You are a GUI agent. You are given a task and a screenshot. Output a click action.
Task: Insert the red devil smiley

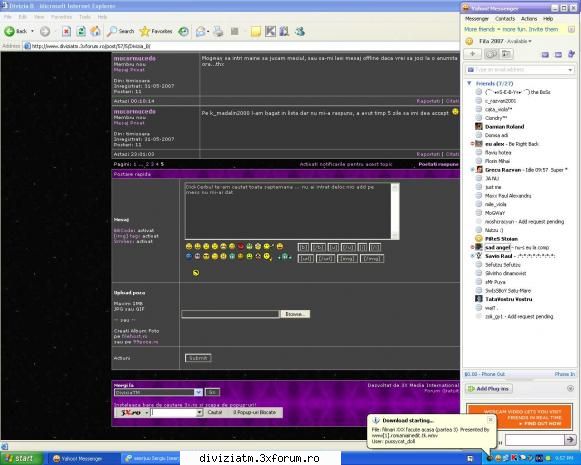[x=241, y=246]
